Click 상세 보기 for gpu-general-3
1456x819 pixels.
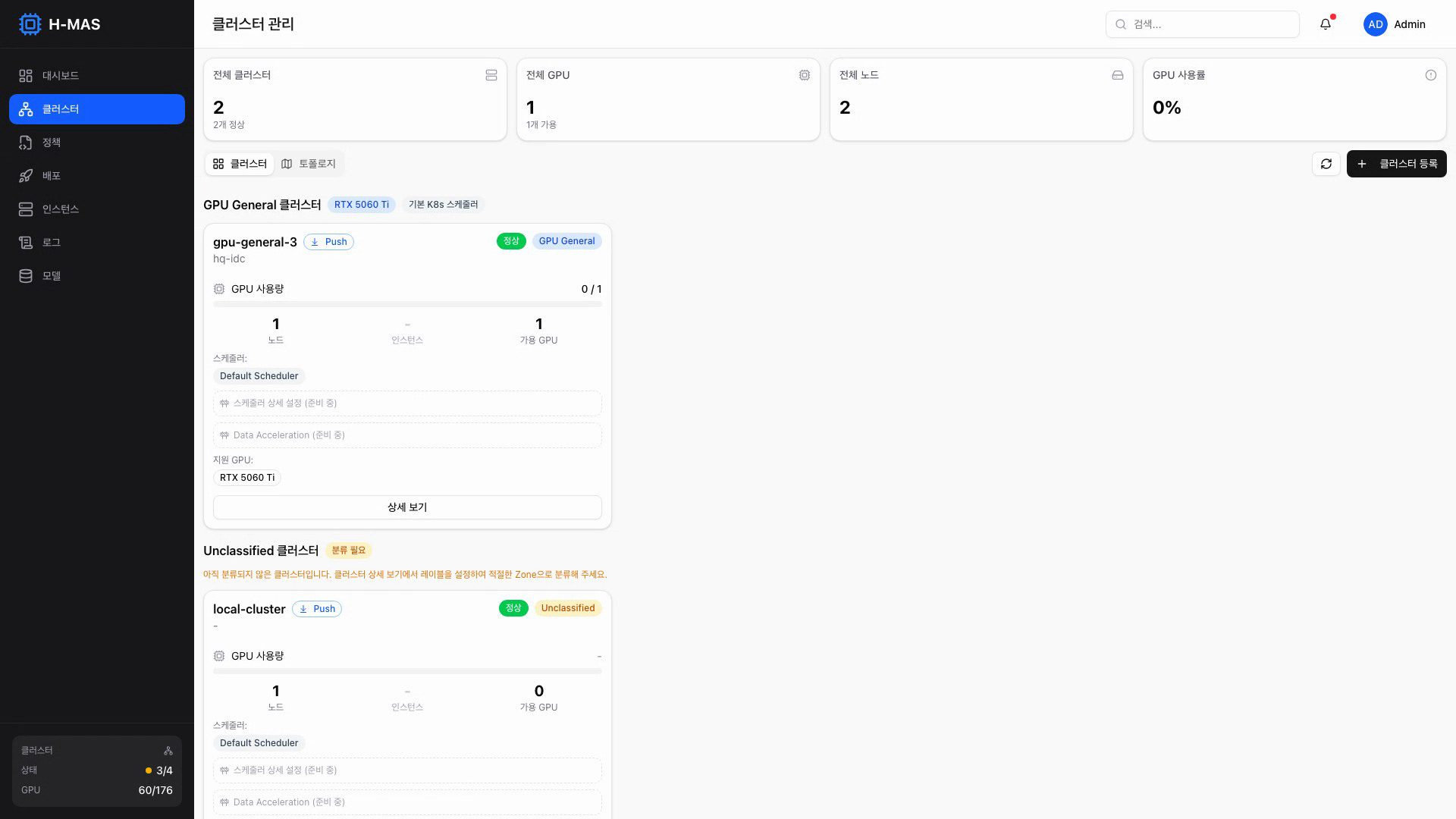click(407, 507)
